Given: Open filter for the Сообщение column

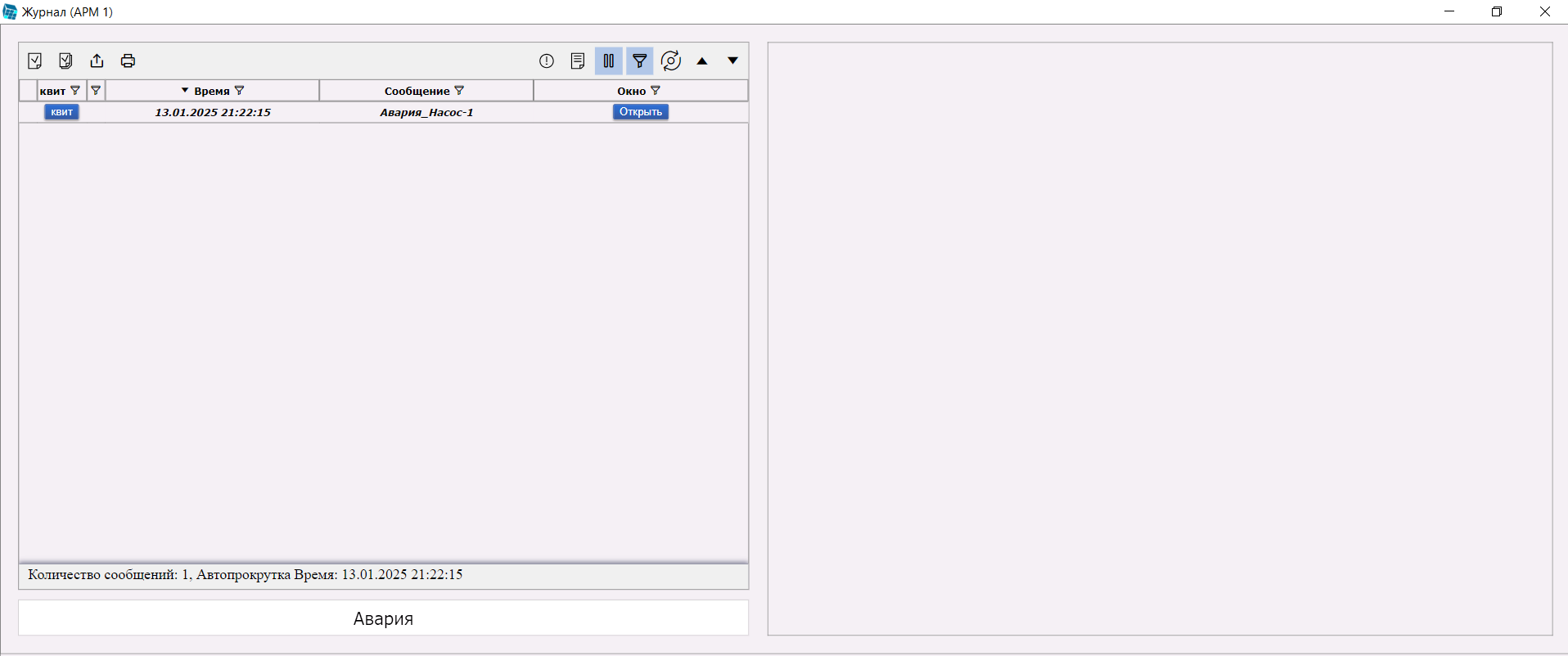Looking at the screenshot, I should (459, 91).
